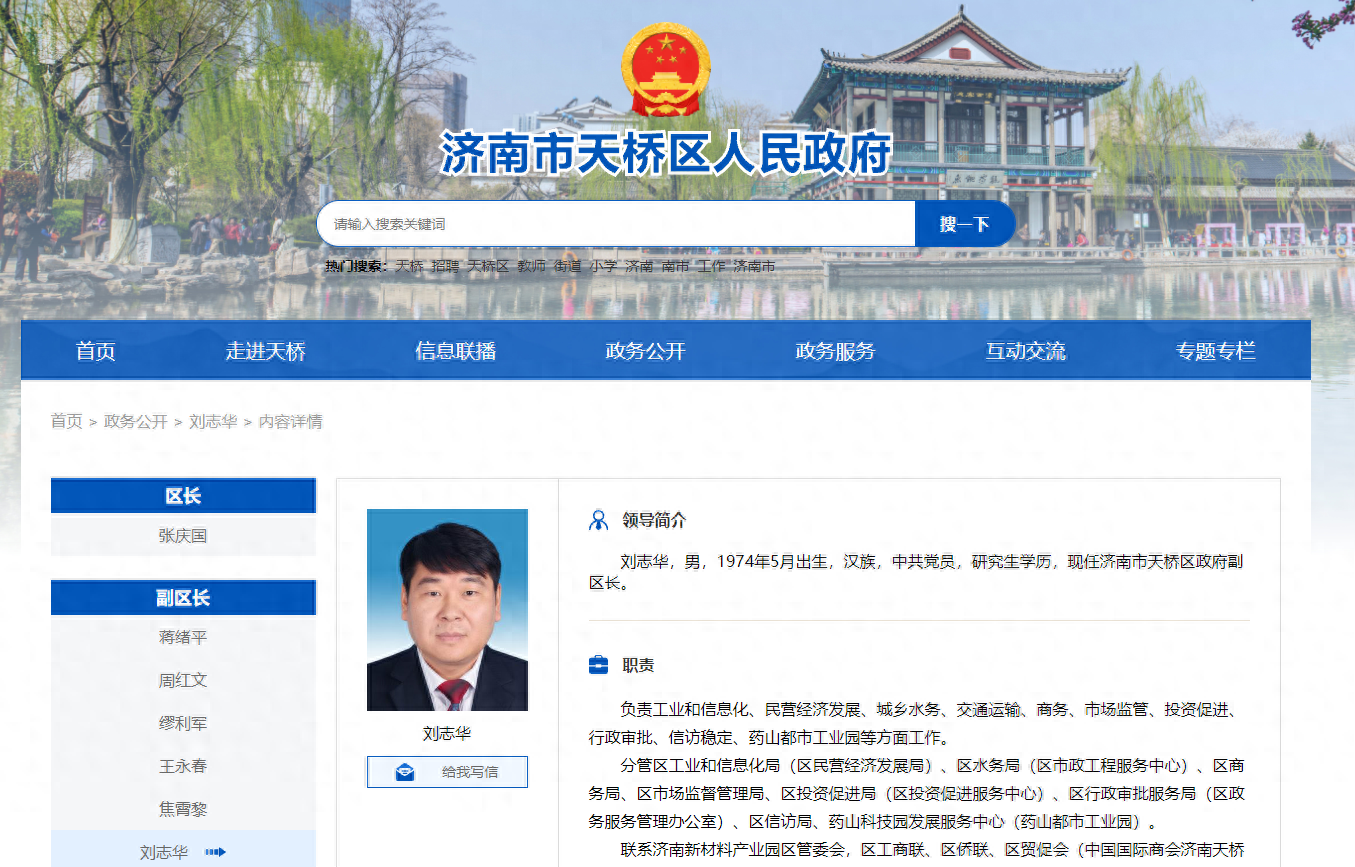Viewport: 1355px width, 867px height.
Task: Go to 首页 via the navigation bar
Action: tap(94, 351)
